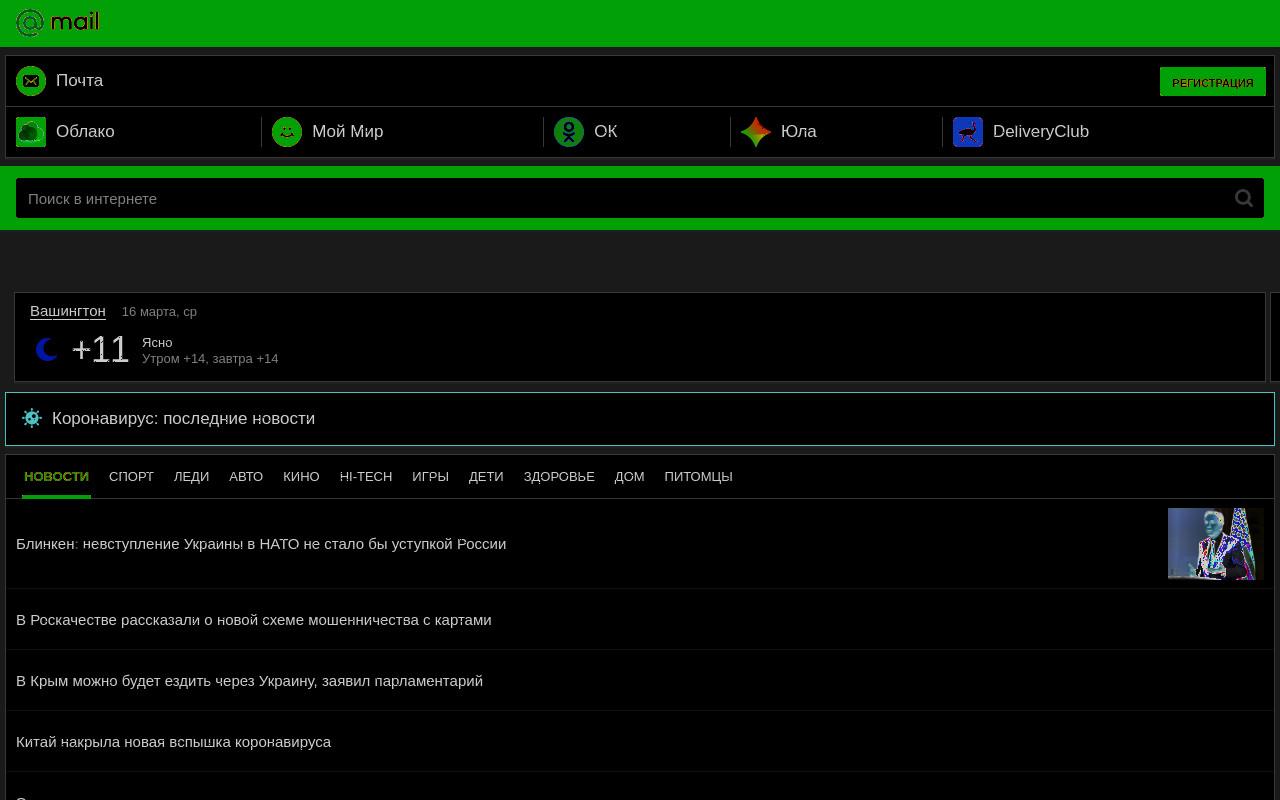
Task: Switch to the Кино tab
Action: [x=301, y=476]
